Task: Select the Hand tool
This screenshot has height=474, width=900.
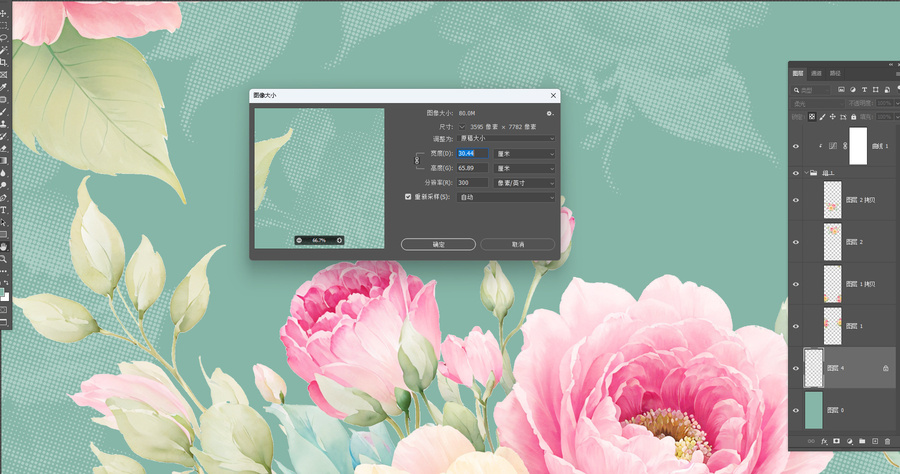Action: (3, 247)
